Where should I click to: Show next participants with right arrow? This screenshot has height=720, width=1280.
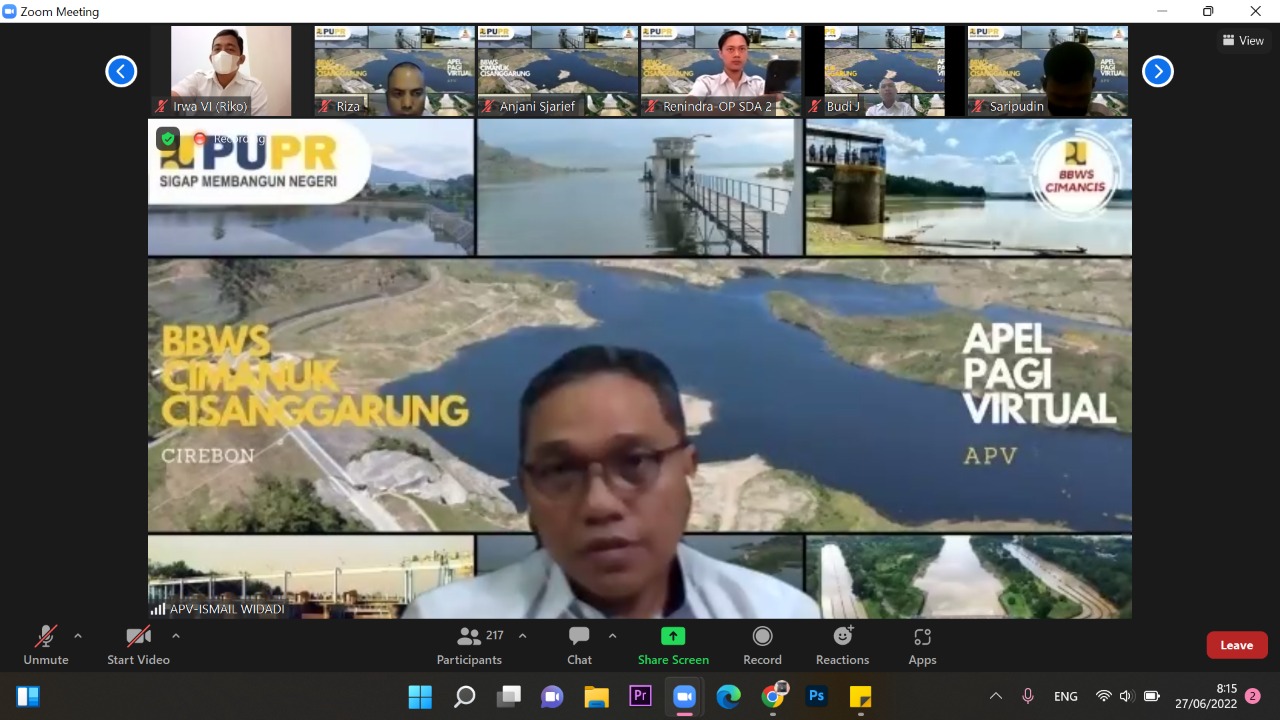(1158, 71)
